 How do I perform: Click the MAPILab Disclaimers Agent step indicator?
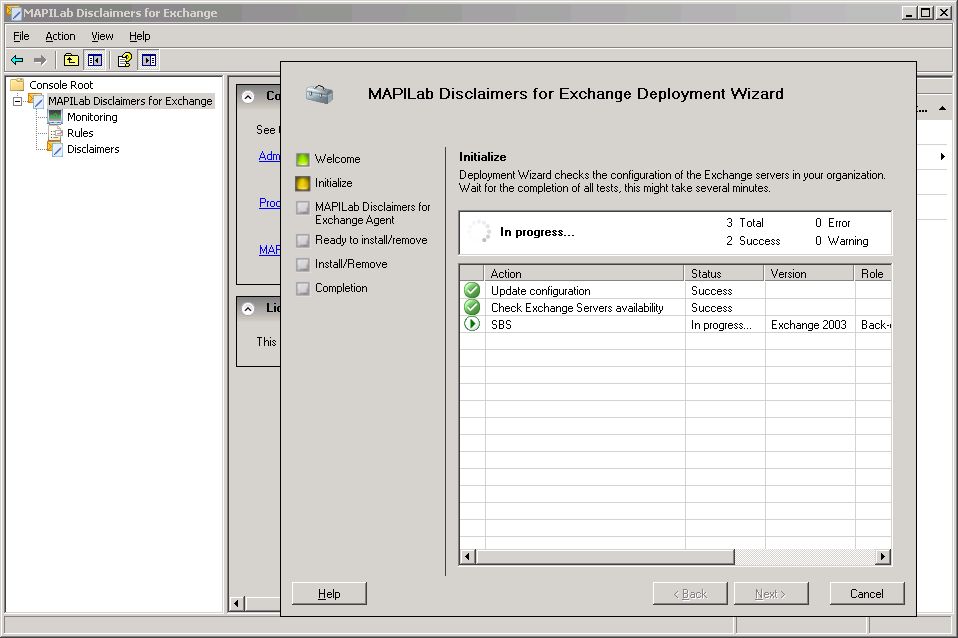coord(302,208)
